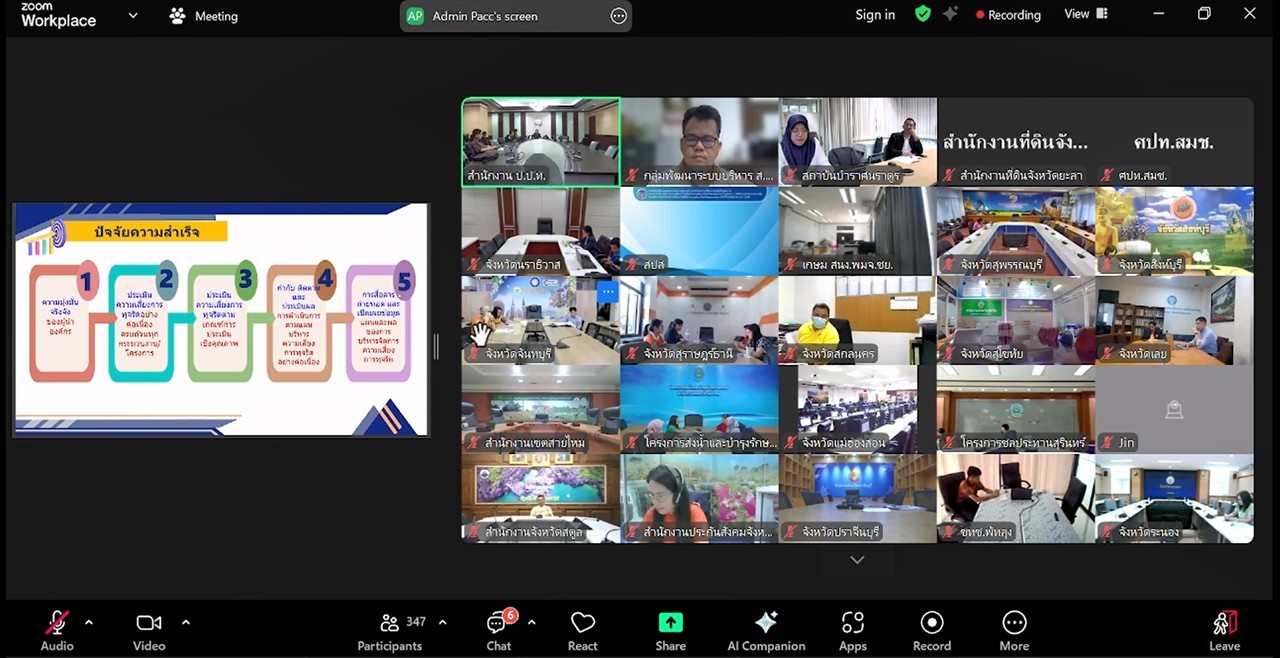Select the จังหวัดระนอง video tile
Viewport: 1280px width, 658px height.
click(x=1175, y=498)
